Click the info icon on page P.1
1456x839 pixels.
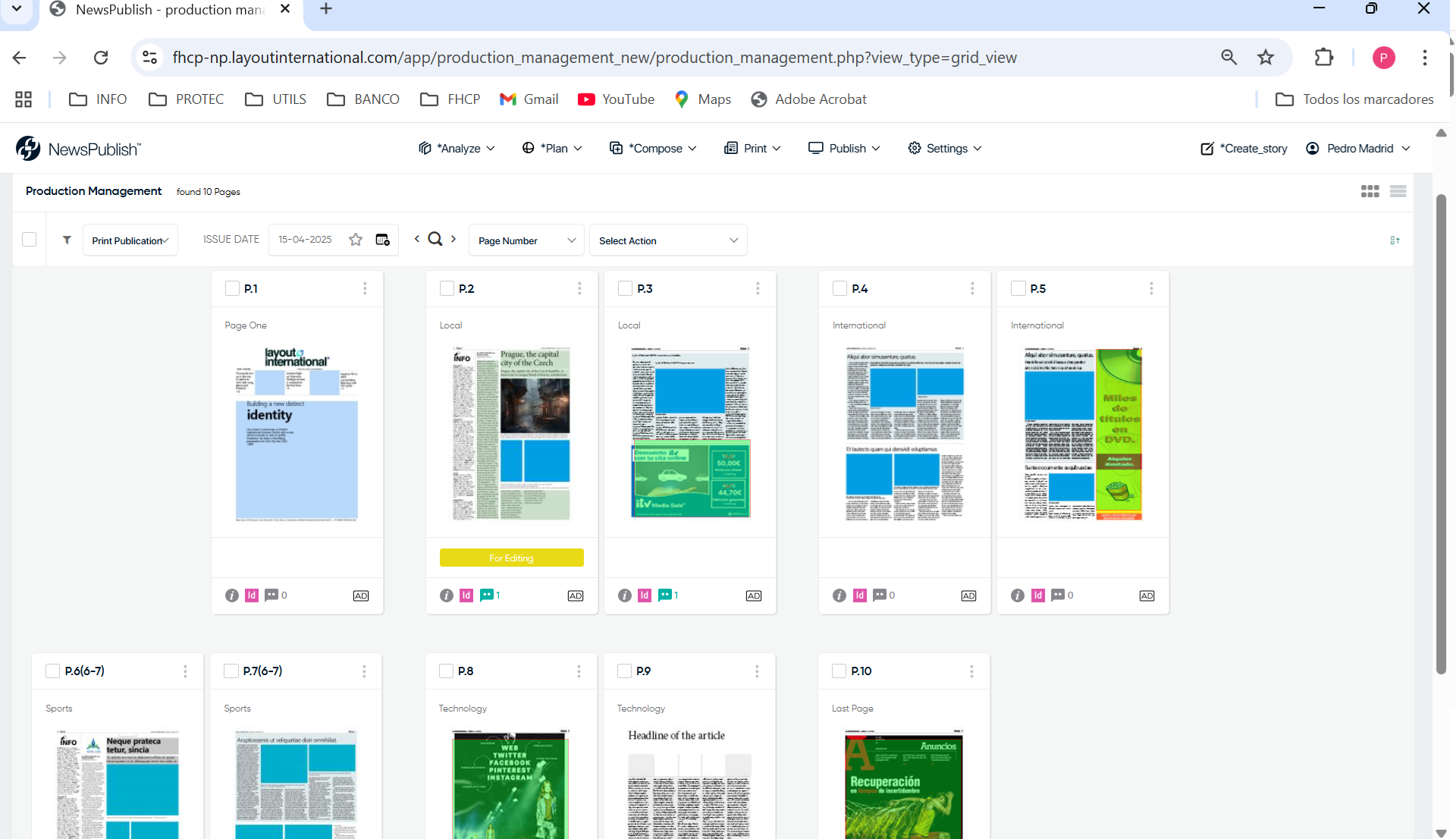tap(232, 595)
